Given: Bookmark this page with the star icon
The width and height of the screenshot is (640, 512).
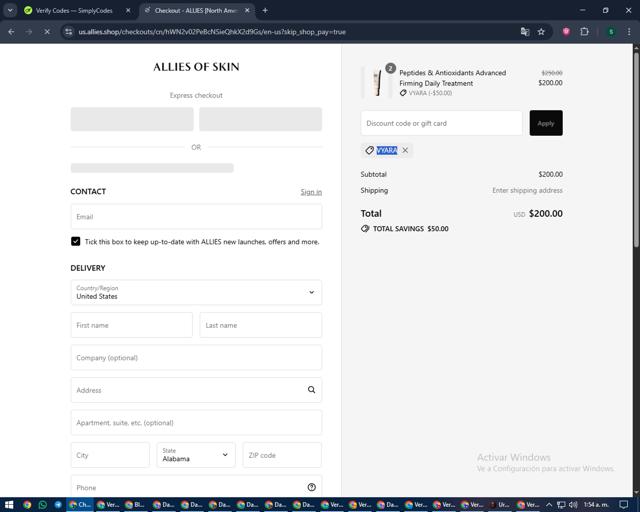Looking at the screenshot, I should (541, 32).
